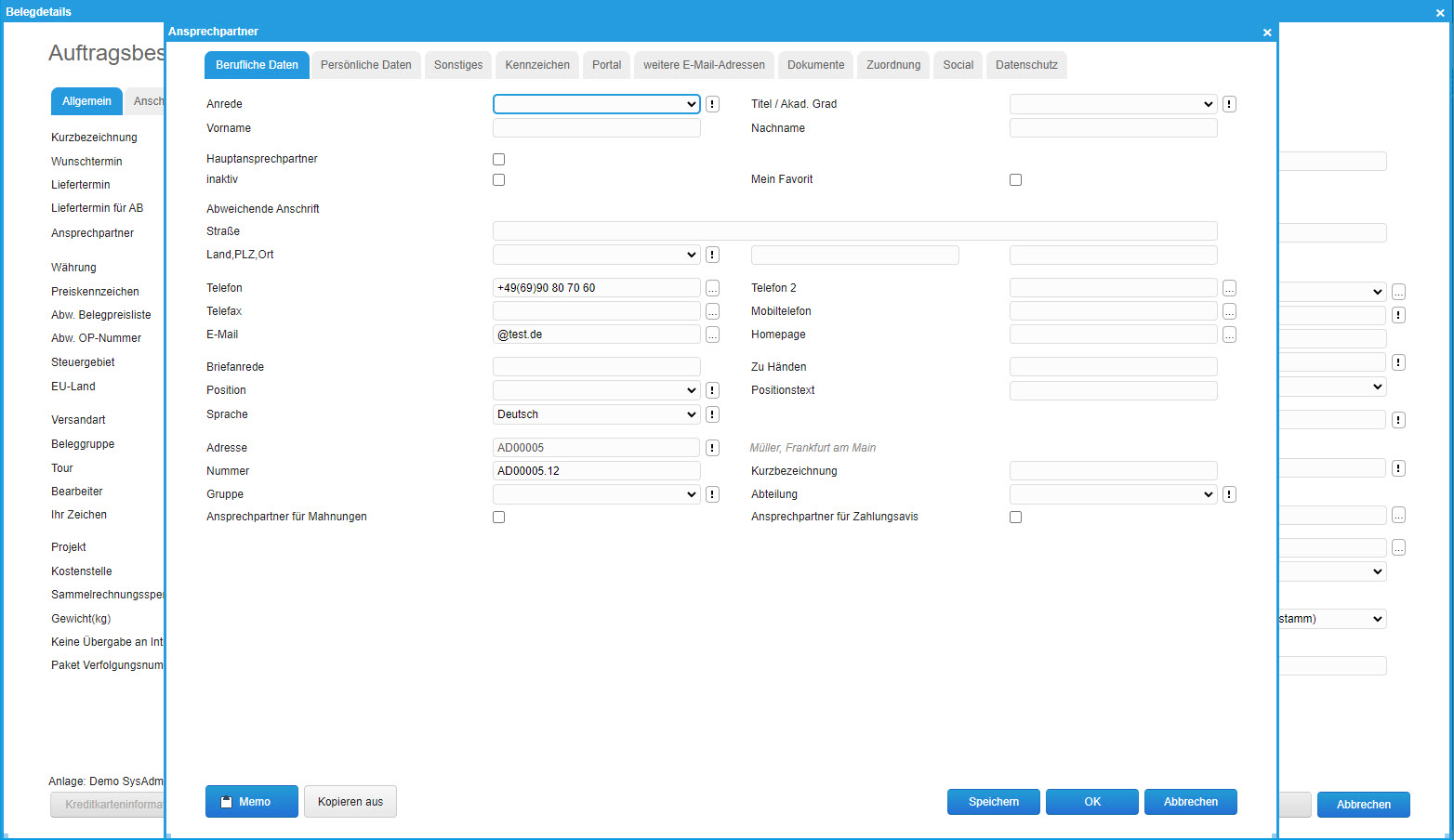This screenshot has height=840, width=1454.
Task: Expand the Sprache dropdown showing Deutsch
Action: (x=596, y=414)
